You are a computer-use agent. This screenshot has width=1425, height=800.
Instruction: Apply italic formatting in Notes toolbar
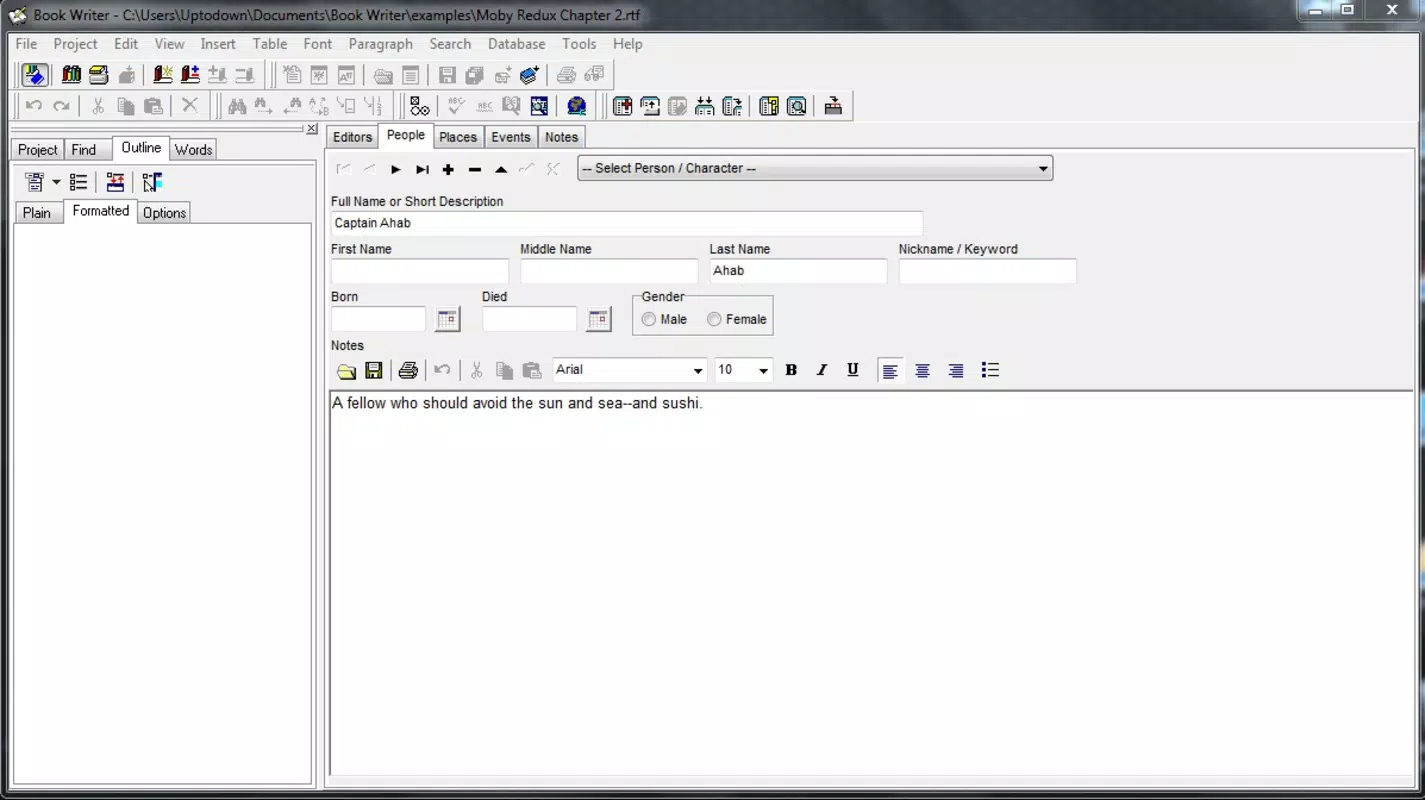click(822, 370)
